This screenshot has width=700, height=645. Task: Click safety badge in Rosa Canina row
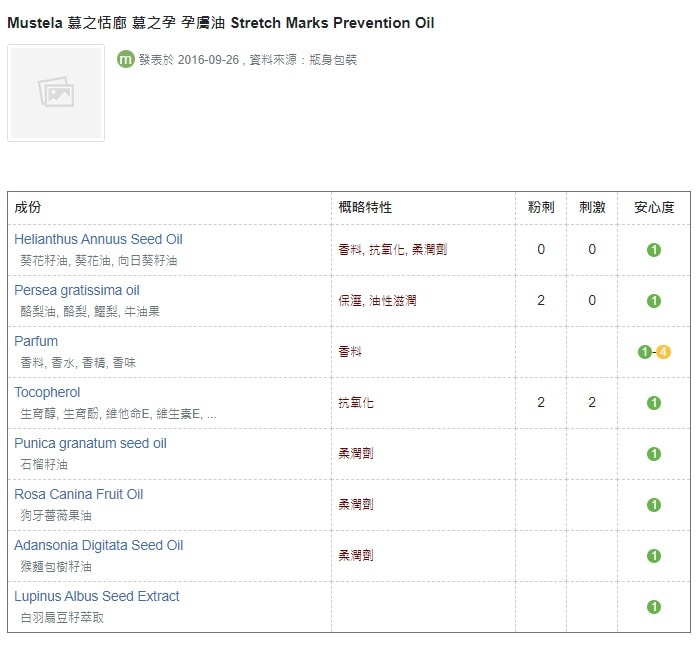click(x=654, y=505)
